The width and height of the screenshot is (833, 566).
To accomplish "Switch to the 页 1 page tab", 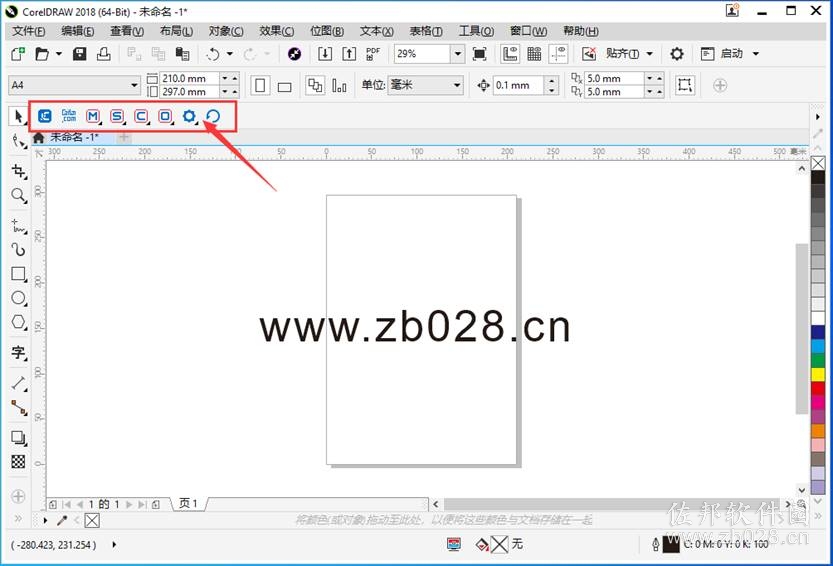I will (189, 503).
